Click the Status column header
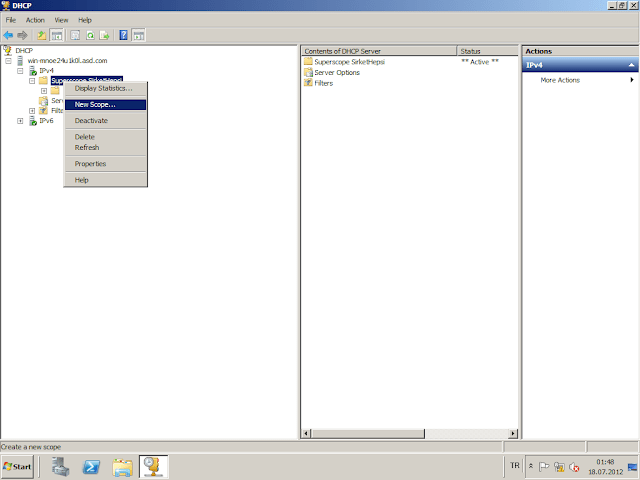This screenshot has height=480, width=640. (x=470, y=50)
